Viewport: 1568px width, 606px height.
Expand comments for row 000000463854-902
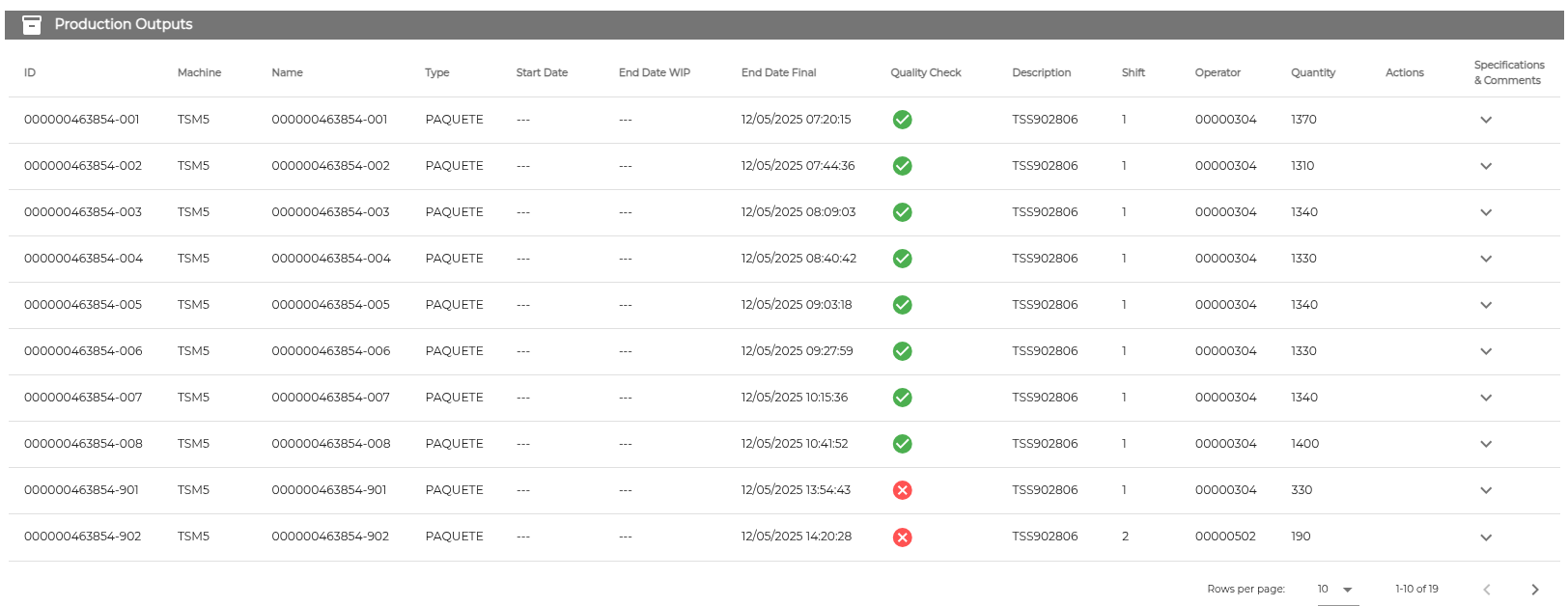1486,537
